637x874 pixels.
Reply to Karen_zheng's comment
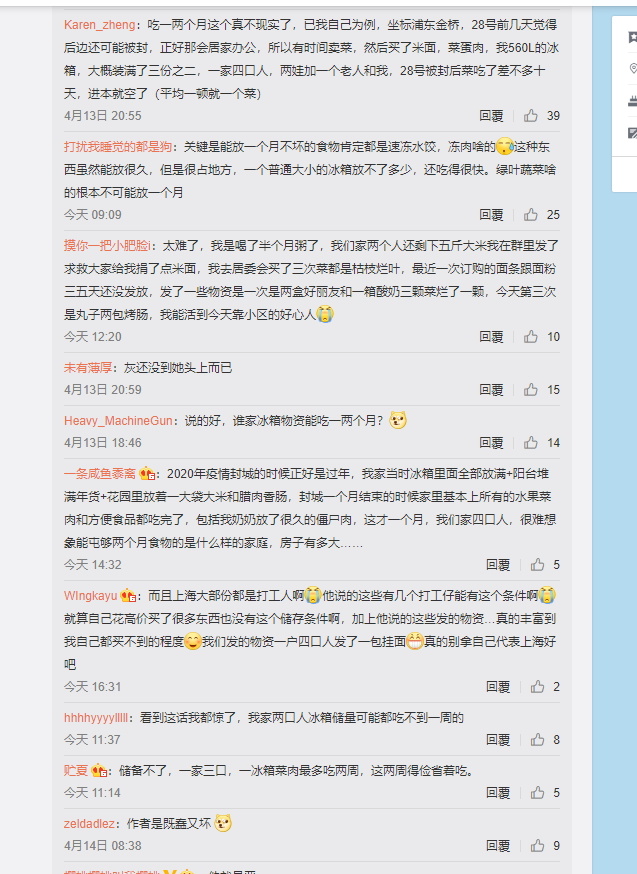point(492,115)
